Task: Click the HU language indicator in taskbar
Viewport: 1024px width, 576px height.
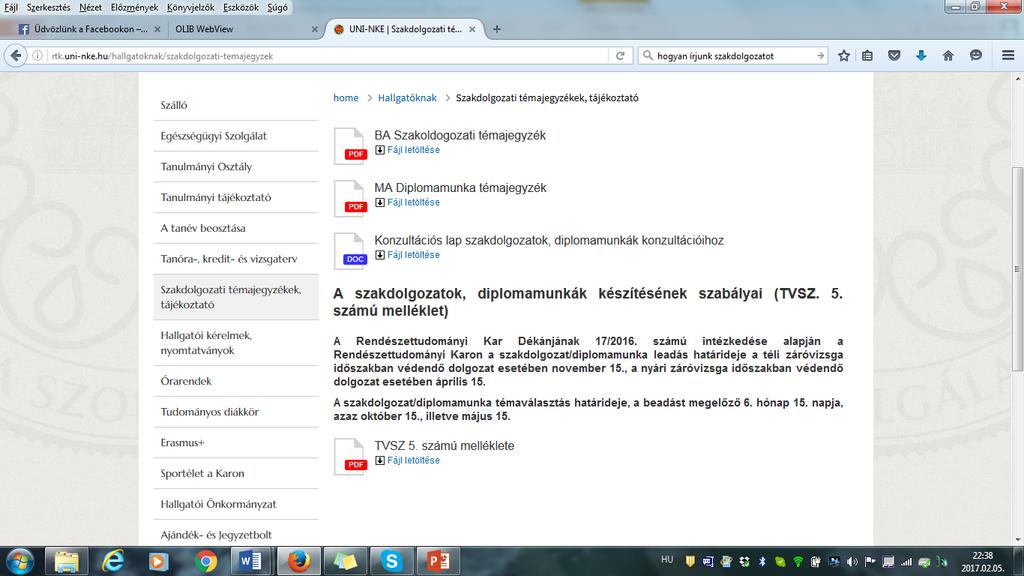Action: [x=667, y=560]
